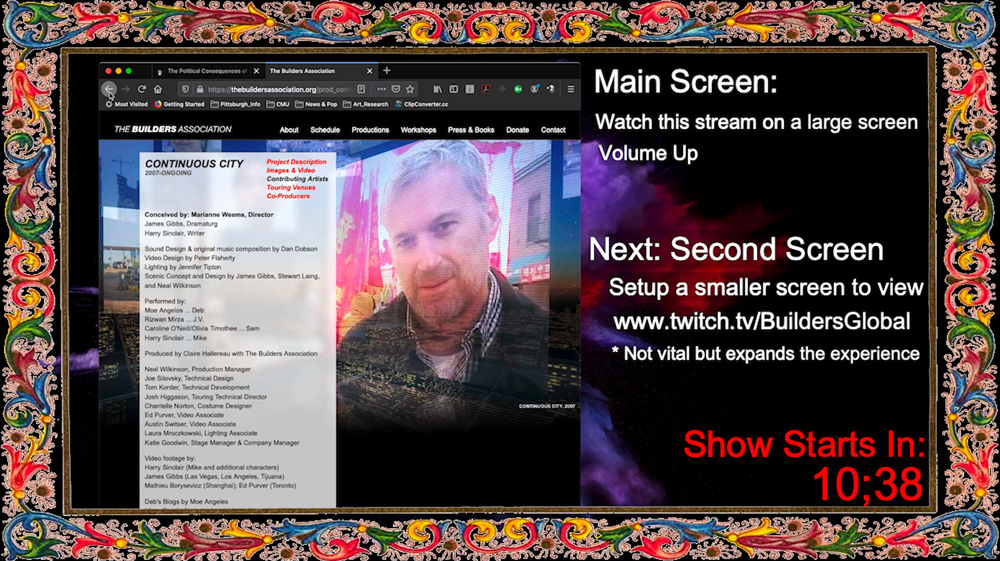1000x561 pixels.
Task: Open the Library icon in toolbar
Action: (x=438, y=89)
